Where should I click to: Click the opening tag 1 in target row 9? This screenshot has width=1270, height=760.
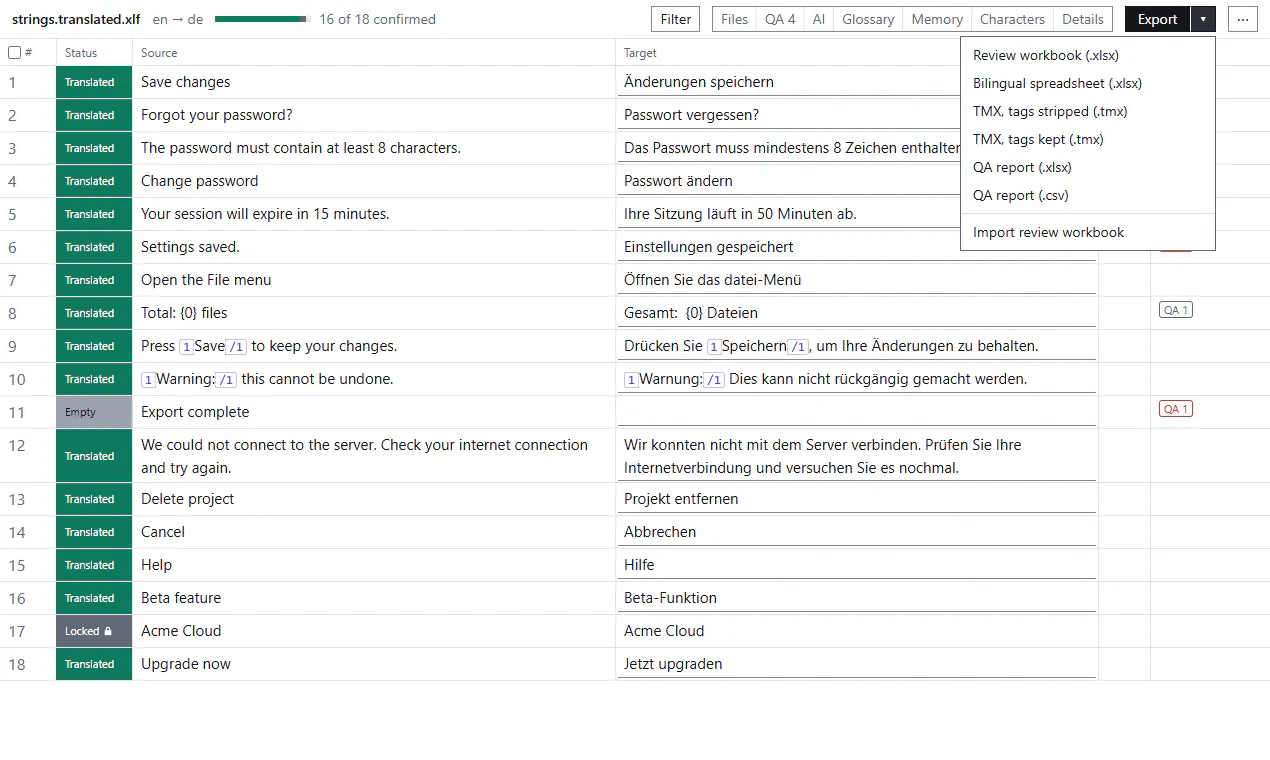coord(714,347)
